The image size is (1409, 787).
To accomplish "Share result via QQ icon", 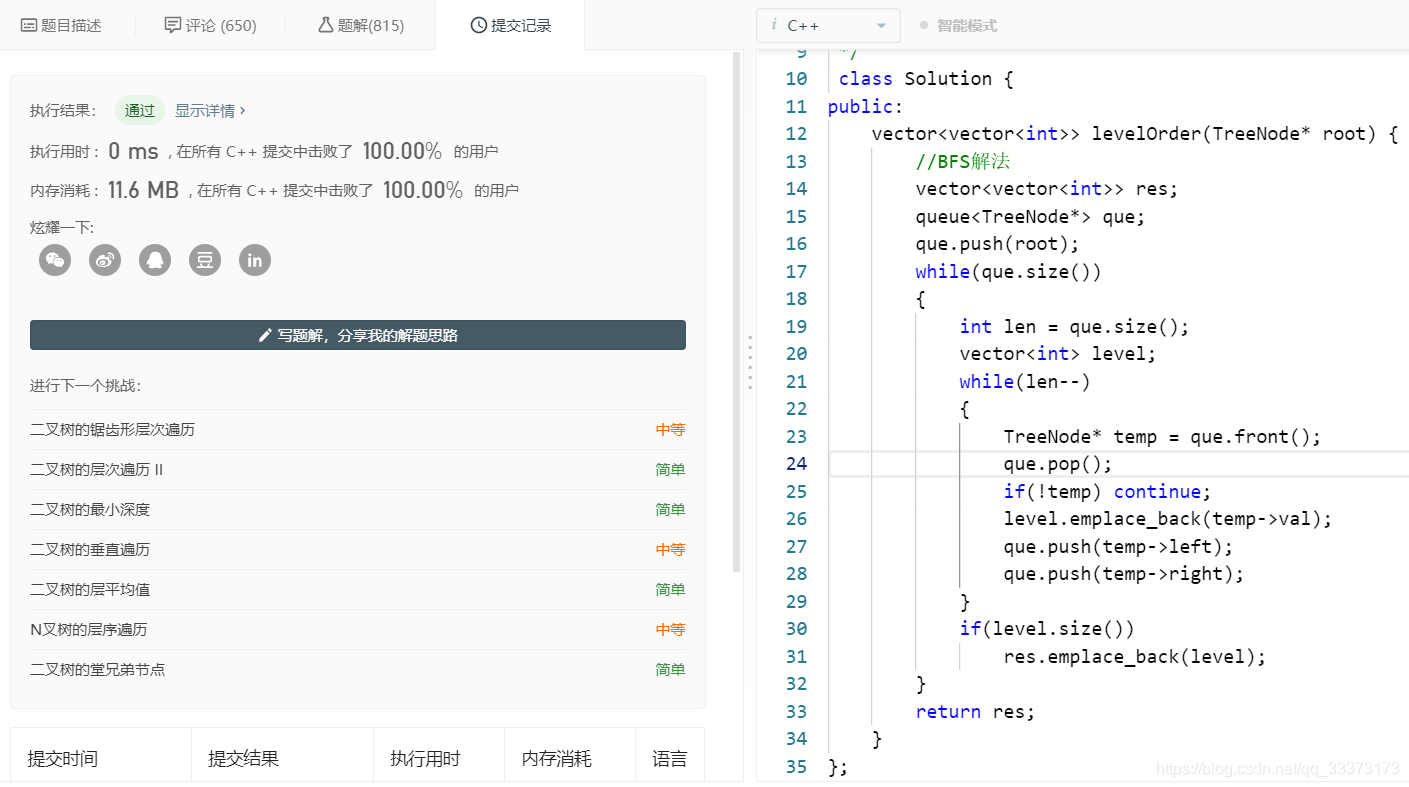I will point(155,260).
